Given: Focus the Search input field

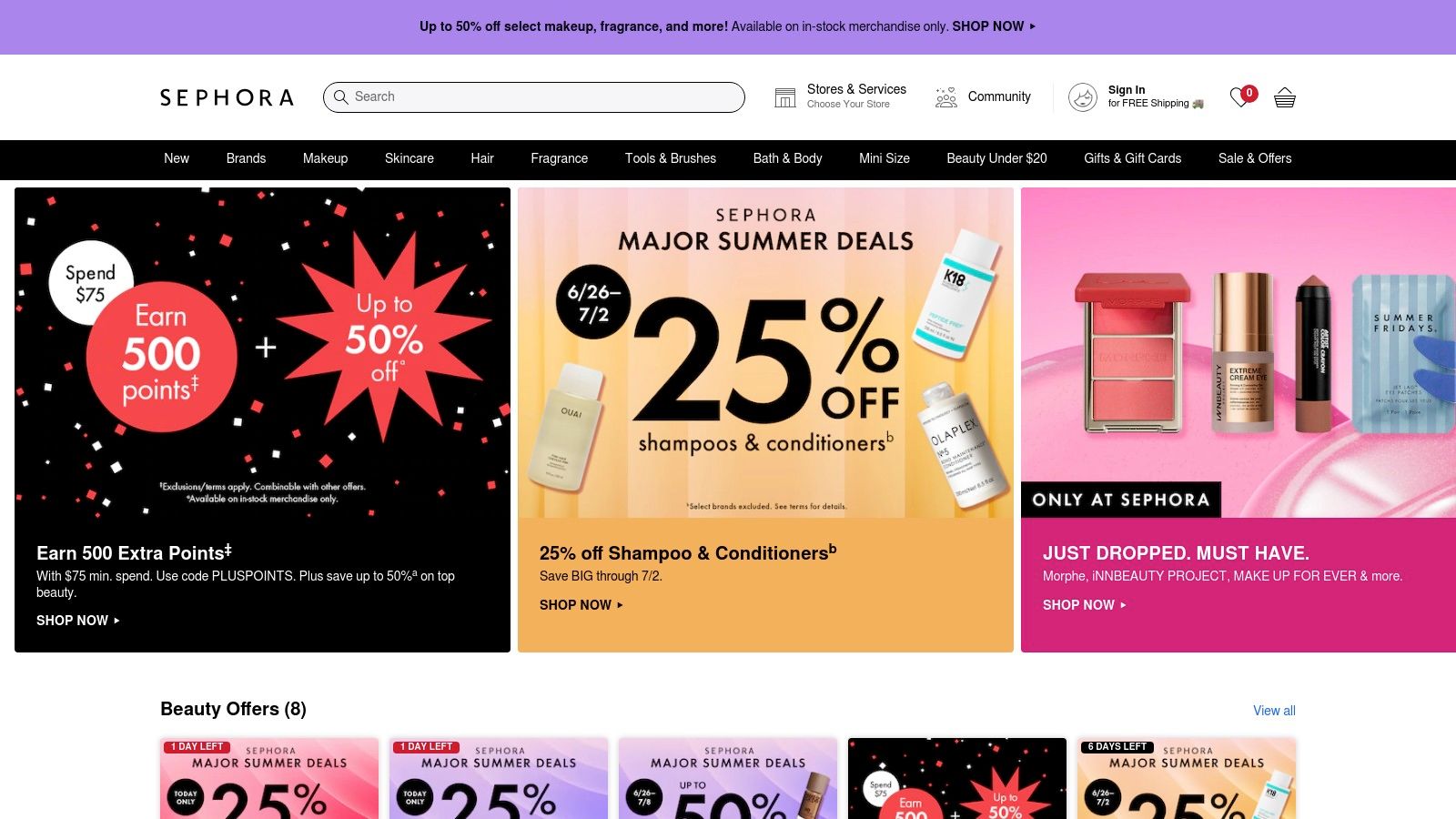Looking at the screenshot, I should tap(534, 97).
